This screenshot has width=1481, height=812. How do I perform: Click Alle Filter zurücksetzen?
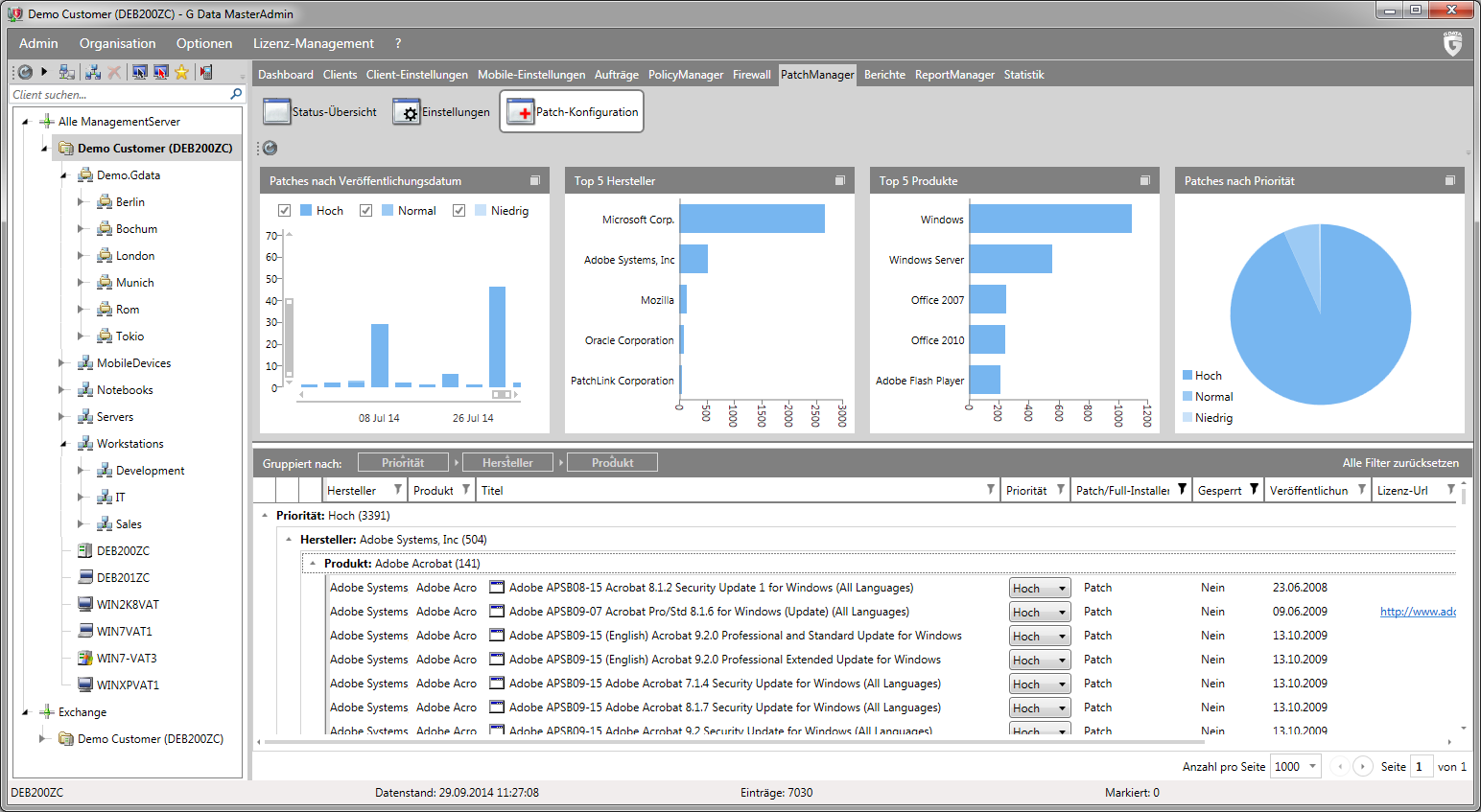click(x=1399, y=463)
